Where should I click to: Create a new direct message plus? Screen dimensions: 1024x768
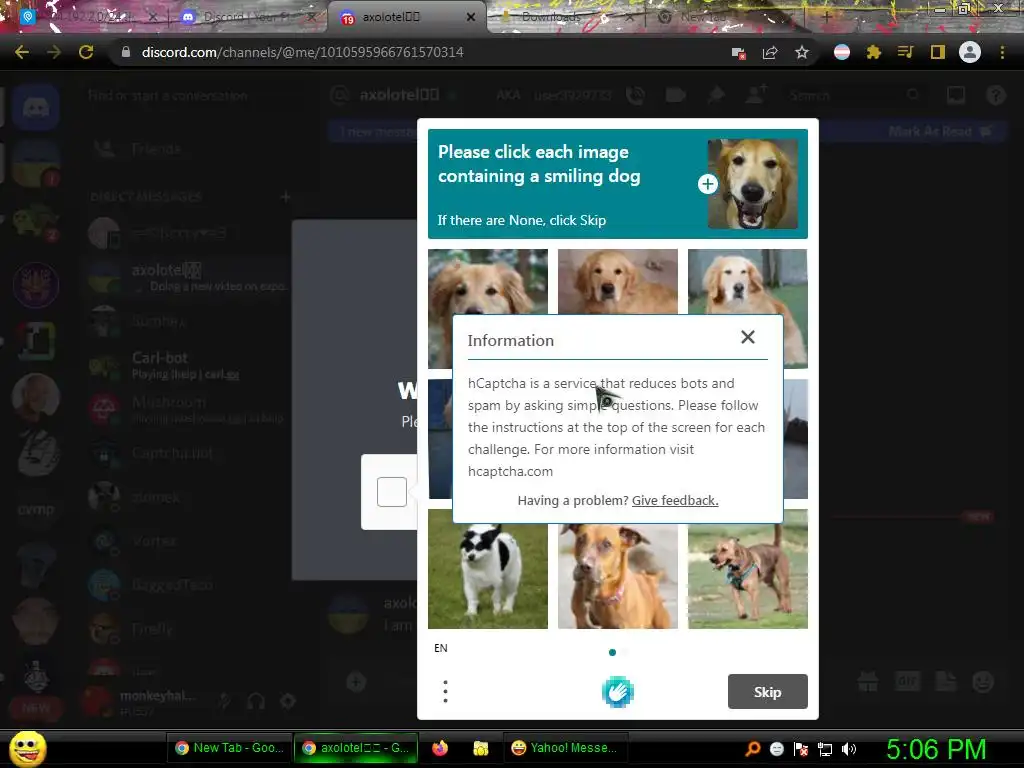point(285,197)
